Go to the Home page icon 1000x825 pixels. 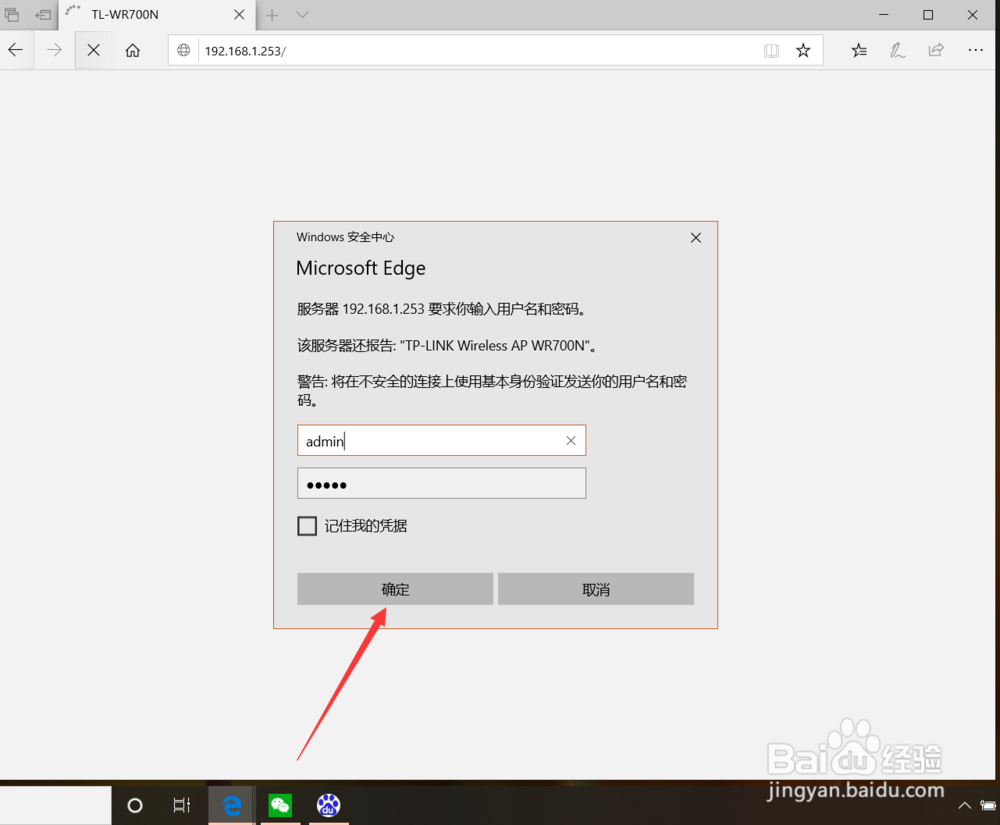[x=133, y=50]
